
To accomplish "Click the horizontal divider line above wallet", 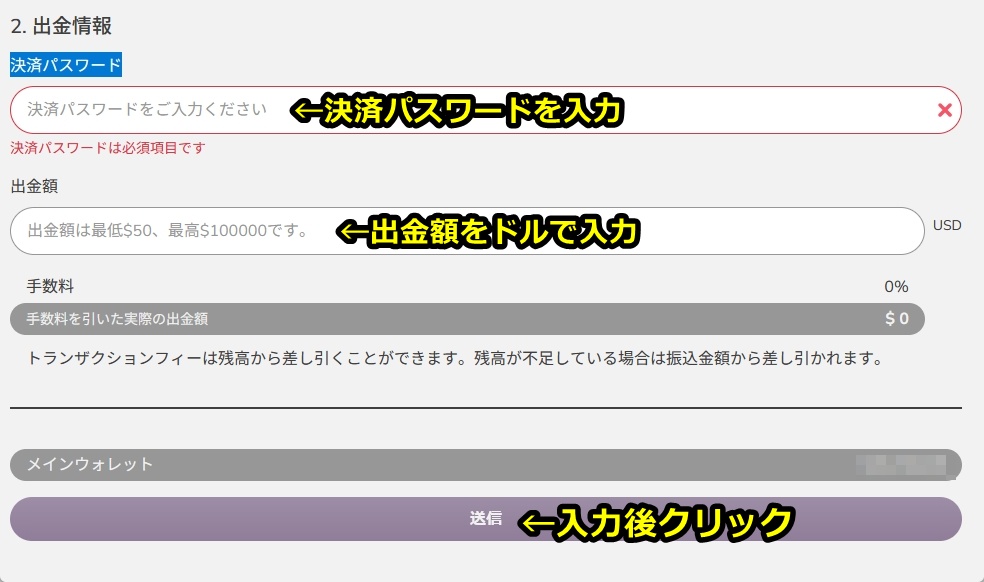I will point(486,408).
